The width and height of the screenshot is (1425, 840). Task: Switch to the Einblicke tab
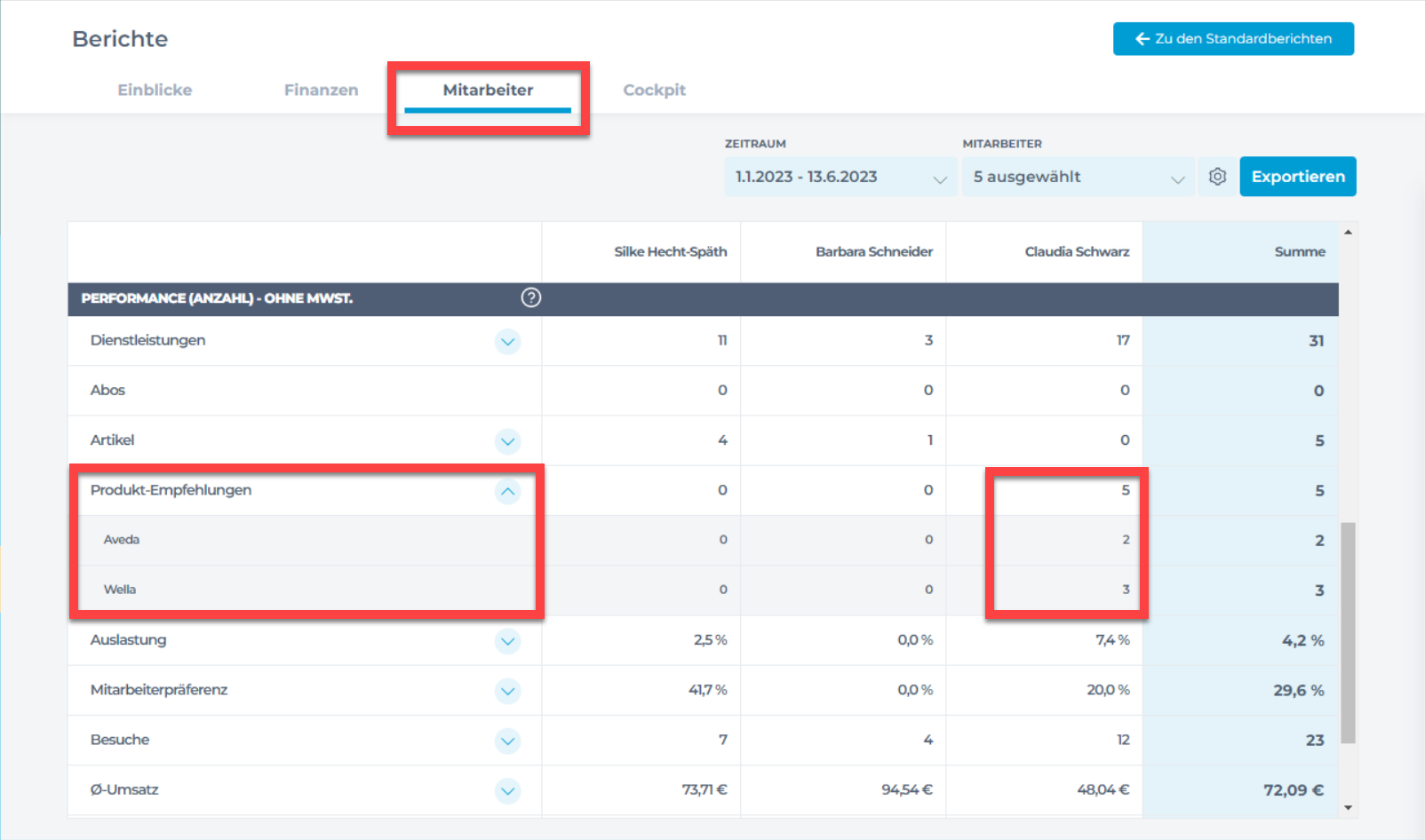(155, 90)
